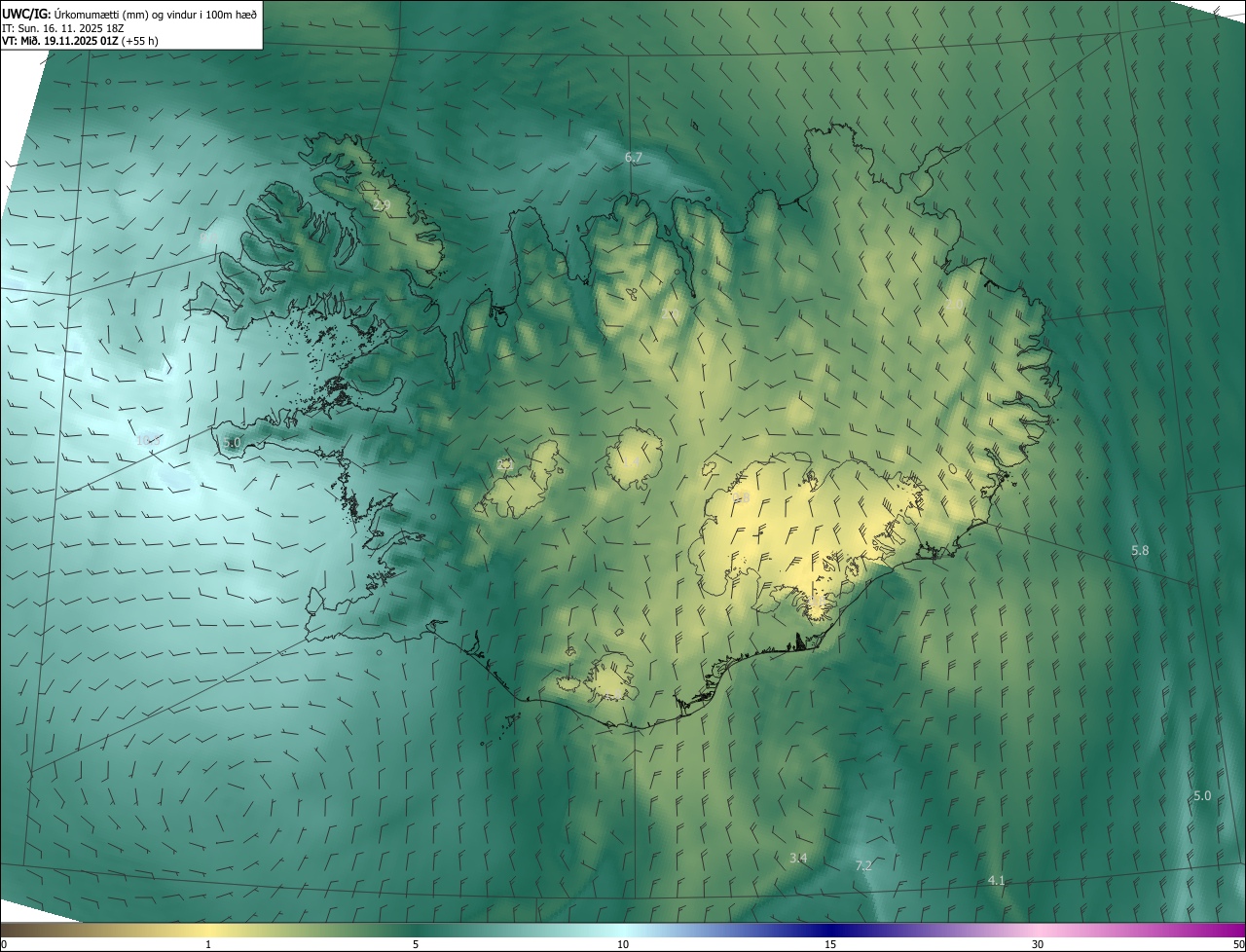Click the 'UWC/IG: Úrkomumætti' title line

coord(129,13)
